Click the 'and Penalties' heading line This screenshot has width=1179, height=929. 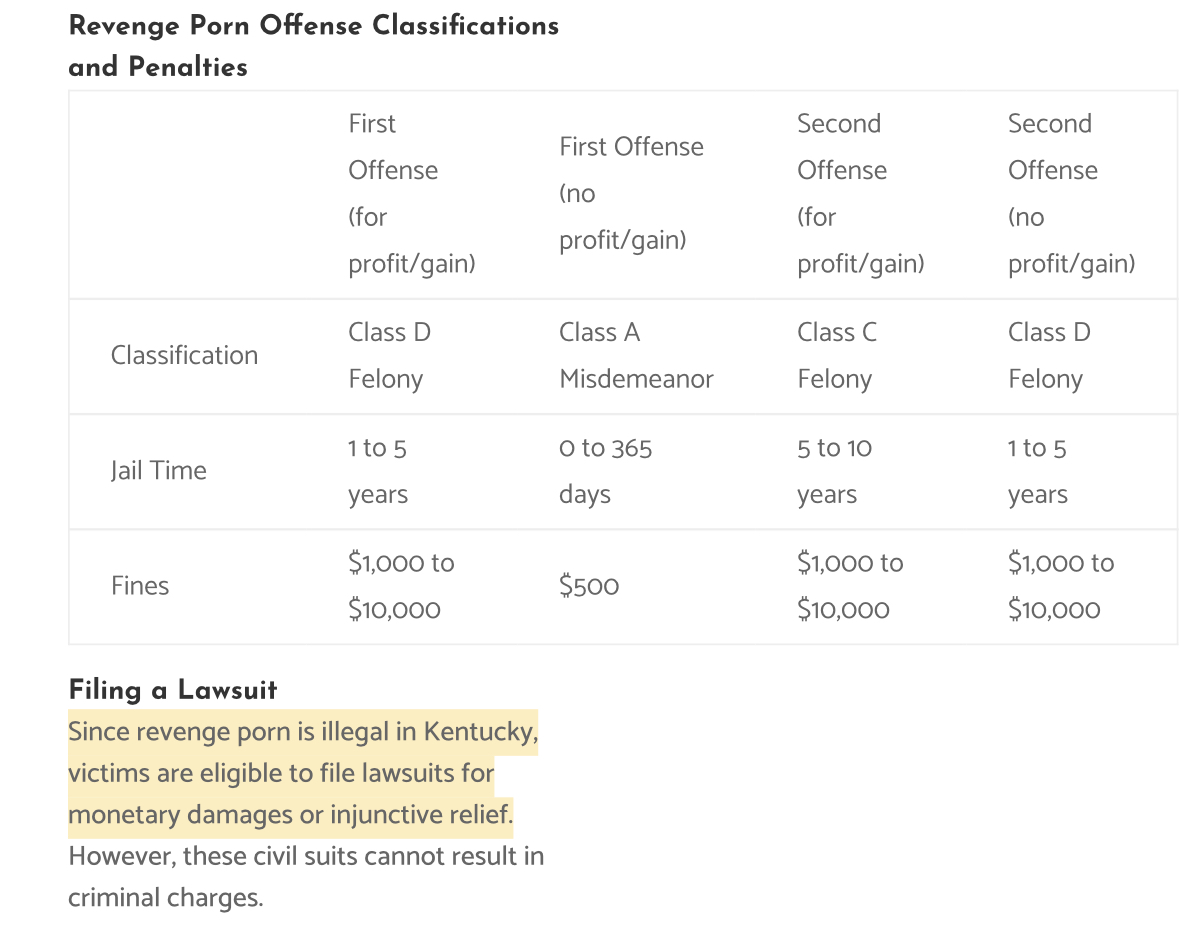pyautogui.click(x=158, y=68)
